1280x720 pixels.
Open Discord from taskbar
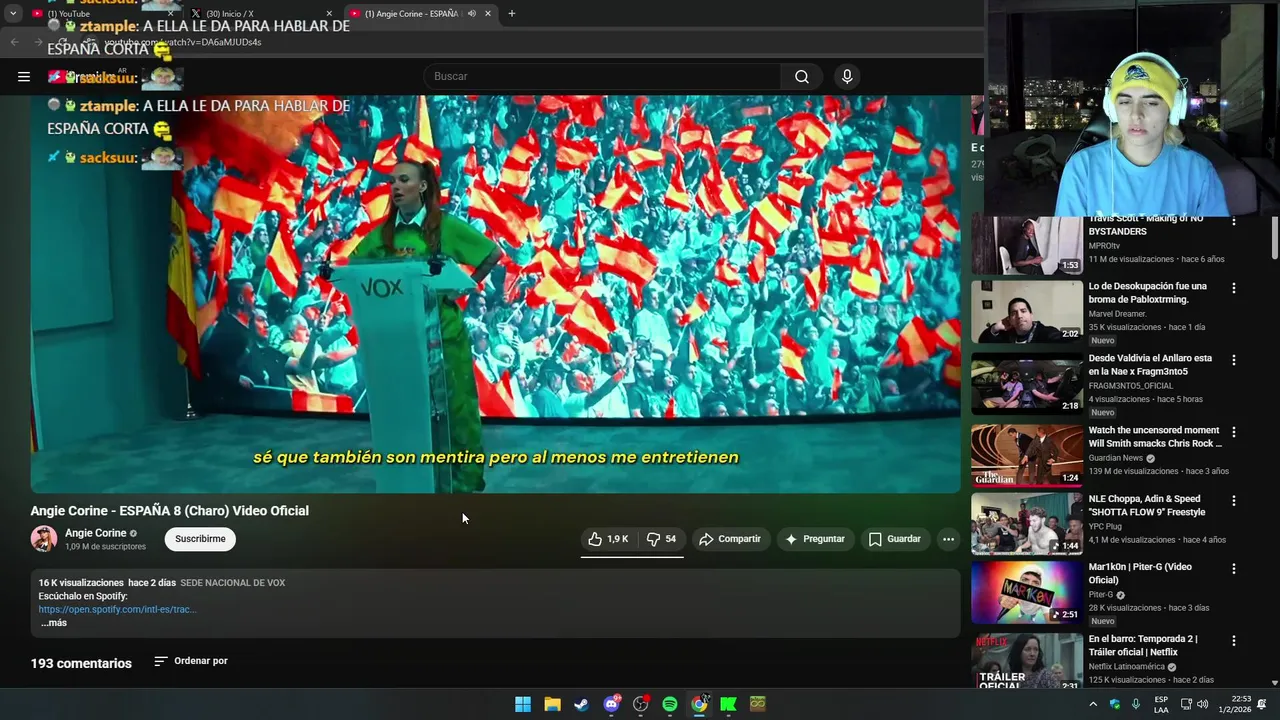pyautogui.click(x=611, y=704)
